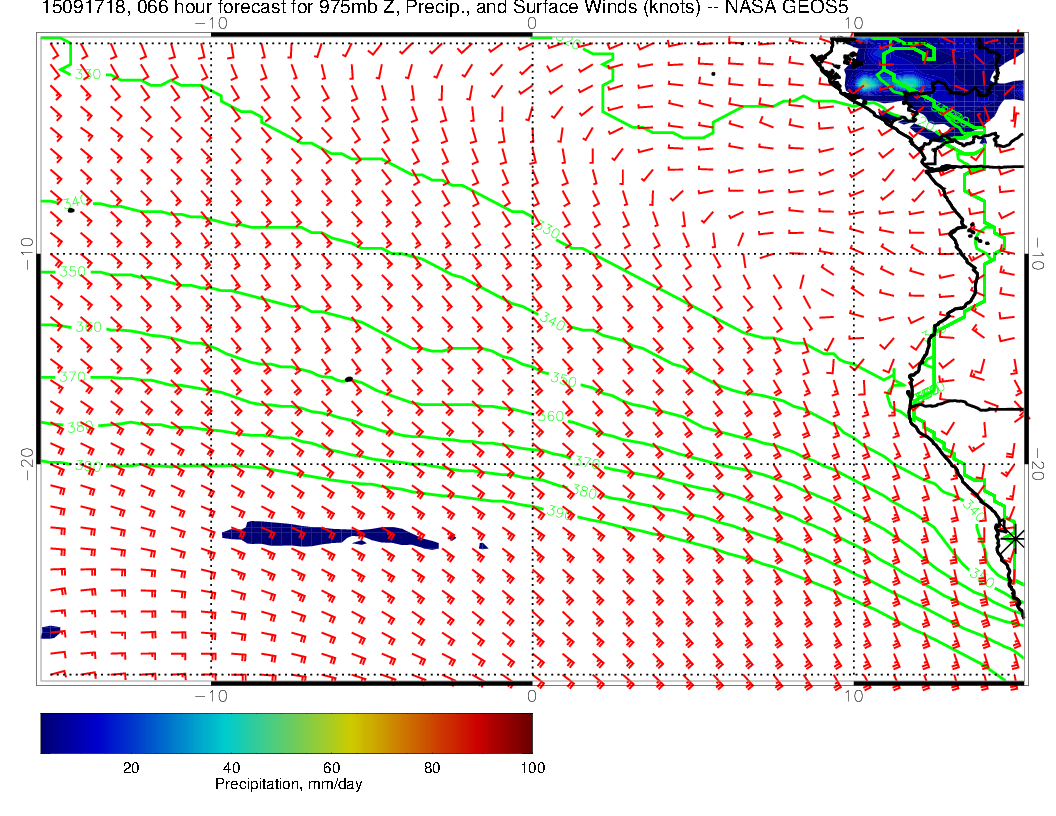The image size is (1056, 816).
Task: Click the bottom axis longitude label 10
Action: 852,695
